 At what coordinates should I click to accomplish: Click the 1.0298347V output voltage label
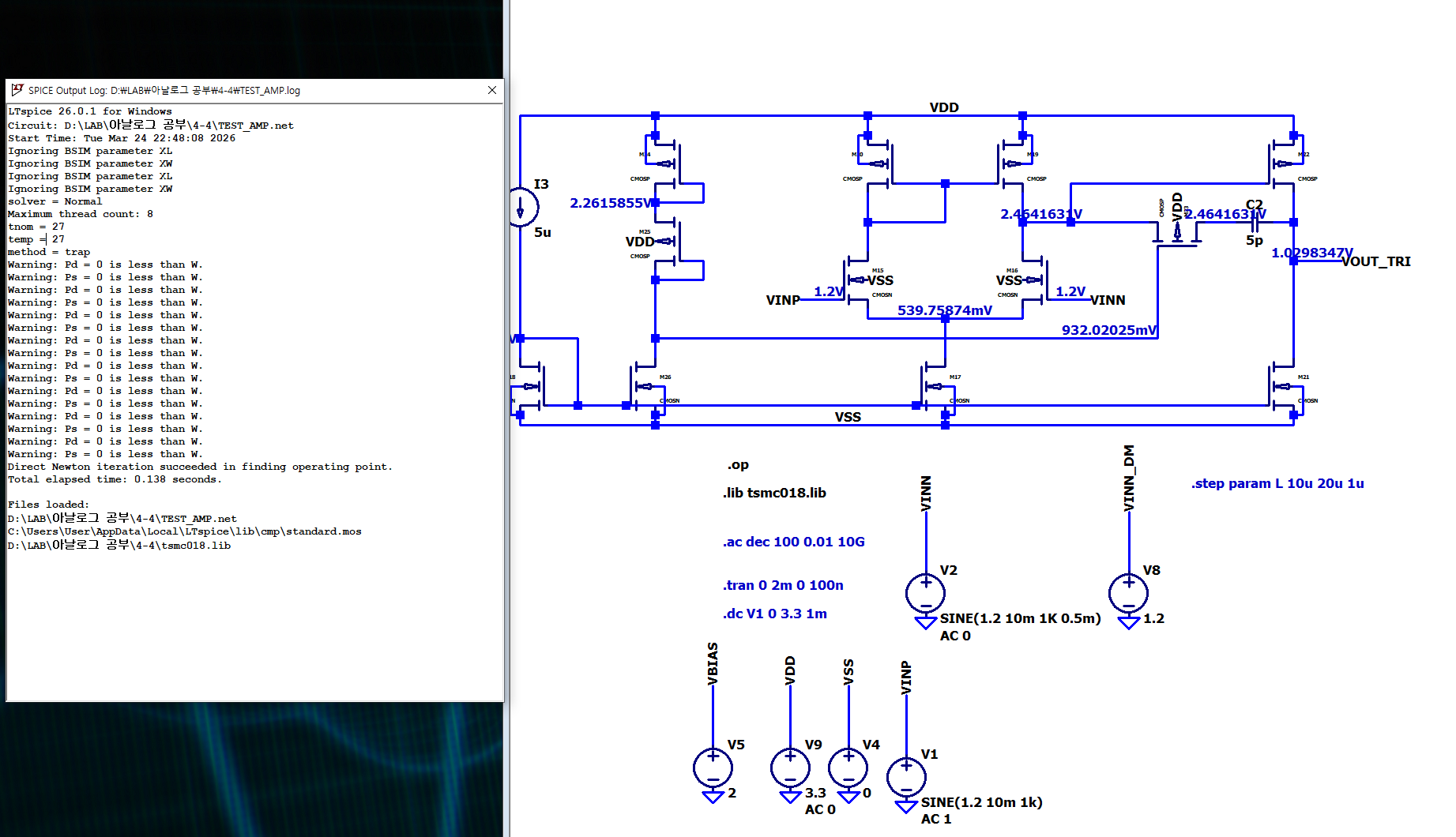tap(1312, 253)
